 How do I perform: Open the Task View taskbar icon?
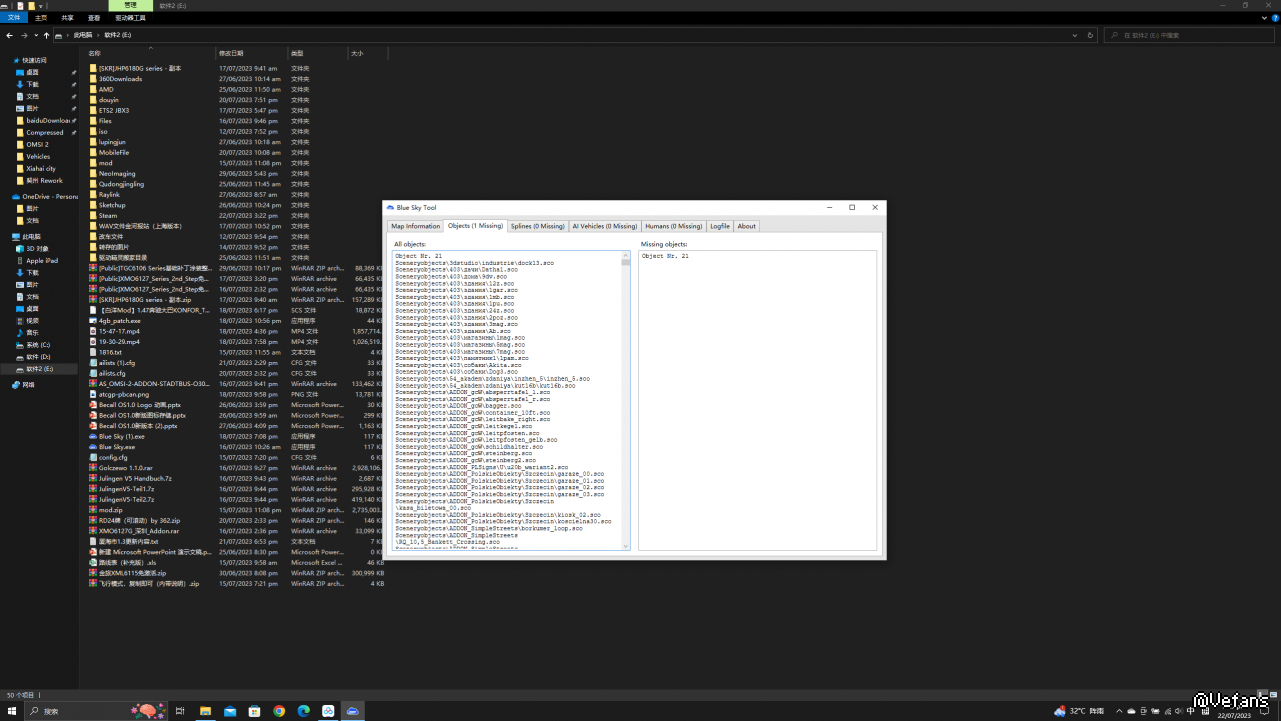pos(180,711)
